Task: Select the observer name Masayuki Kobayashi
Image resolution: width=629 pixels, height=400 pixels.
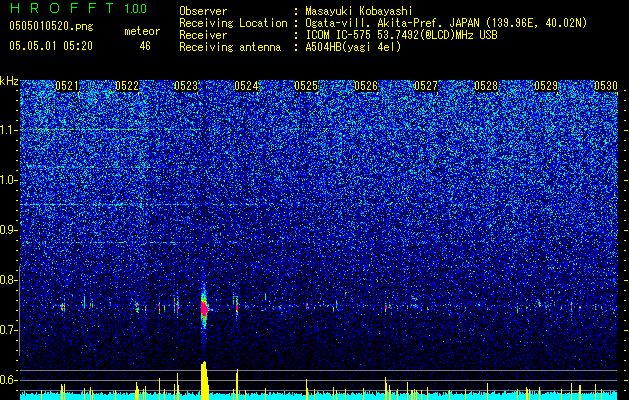Action: (x=359, y=11)
